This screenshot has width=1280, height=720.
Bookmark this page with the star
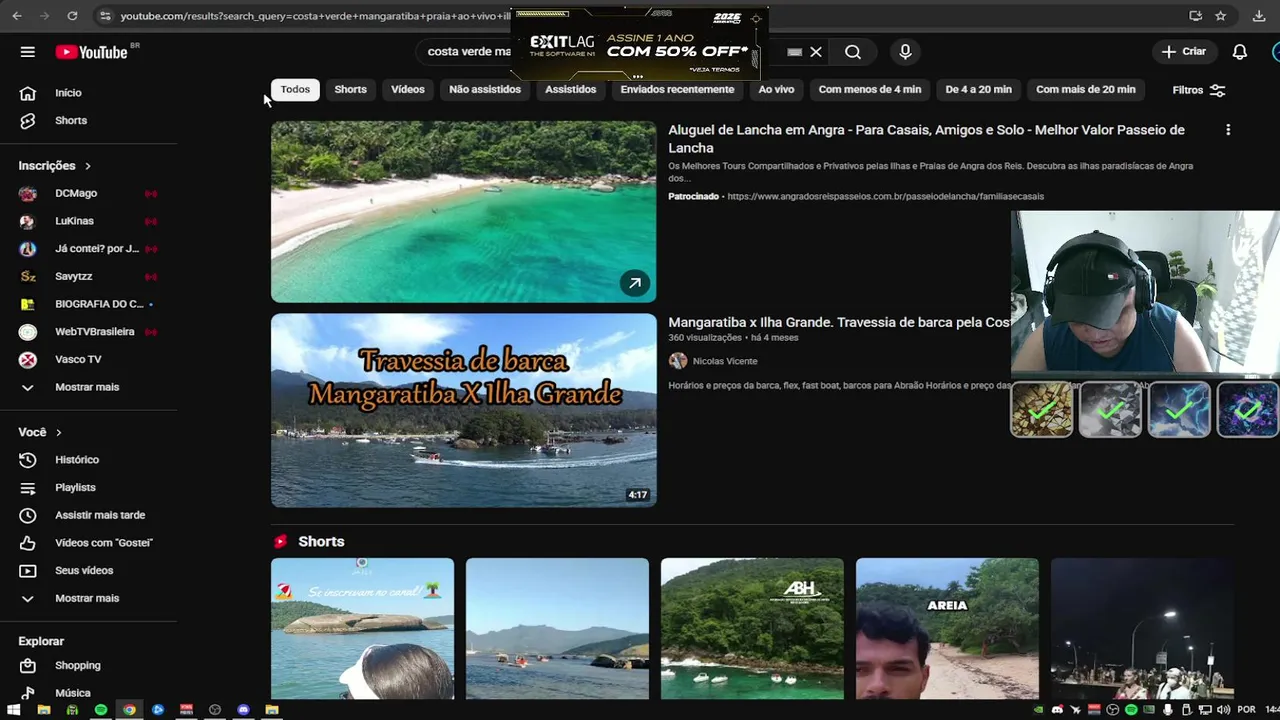tap(1221, 16)
